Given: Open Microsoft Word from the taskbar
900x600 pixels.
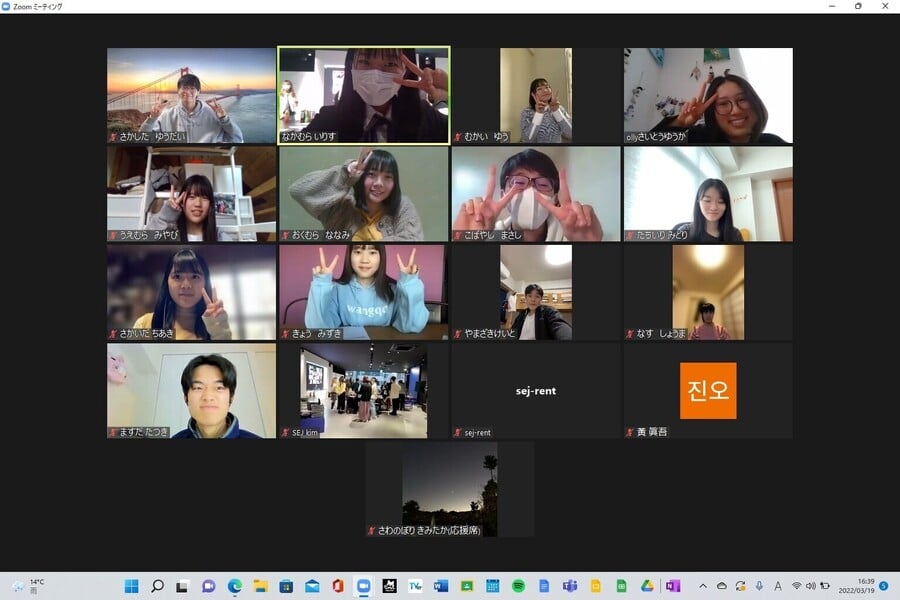Looking at the screenshot, I should coord(441,586).
